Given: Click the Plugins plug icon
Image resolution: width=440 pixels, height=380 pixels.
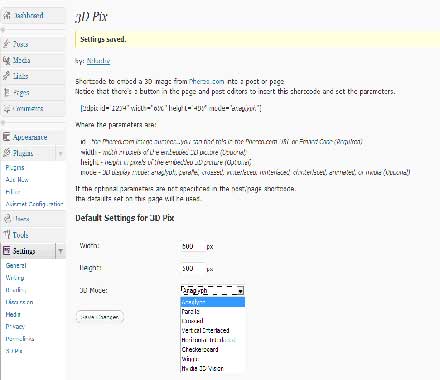Looking at the screenshot, I should coord(7,153).
